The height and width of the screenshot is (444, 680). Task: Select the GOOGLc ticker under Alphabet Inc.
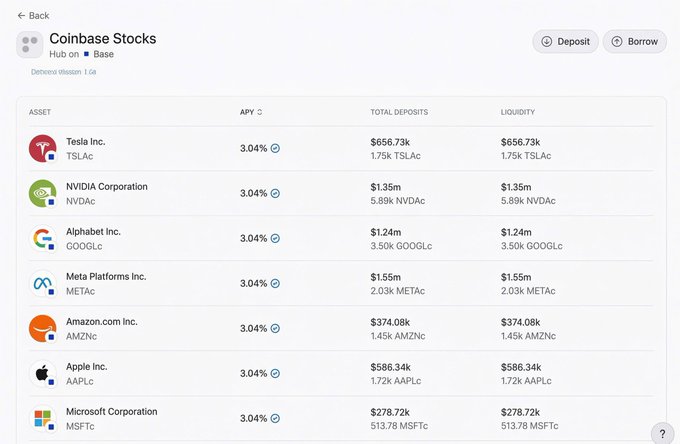tap(84, 246)
